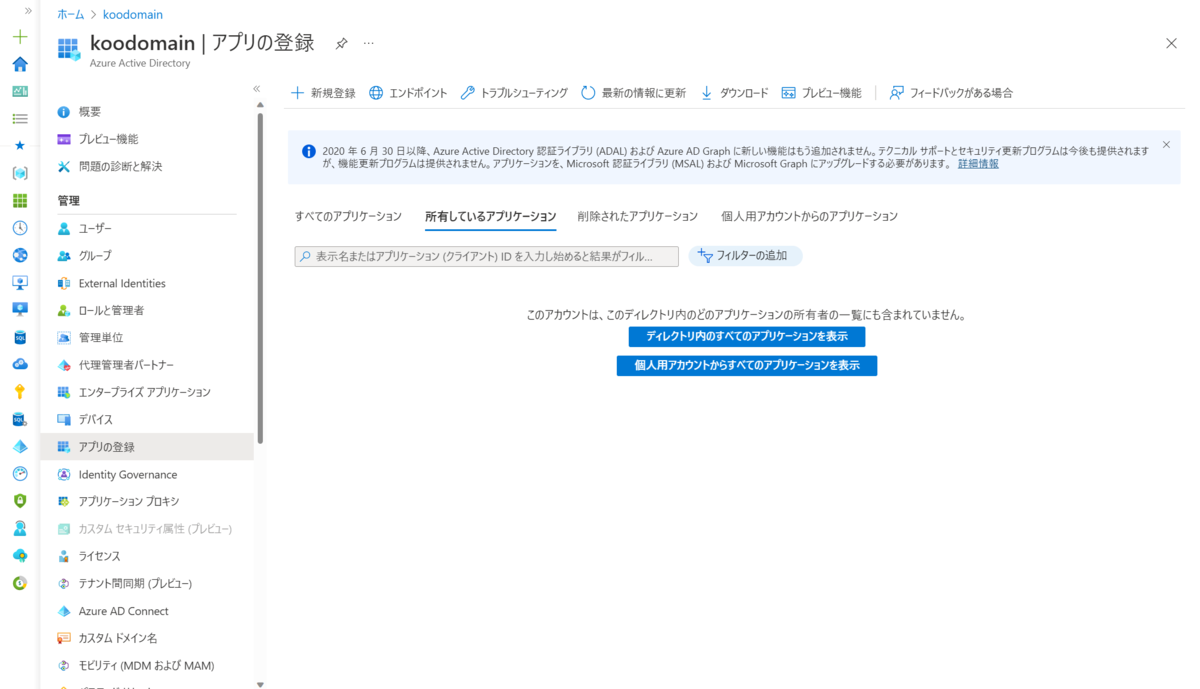
Task: Click the yellow key icon in left rail
Action: (x=20, y=391)
